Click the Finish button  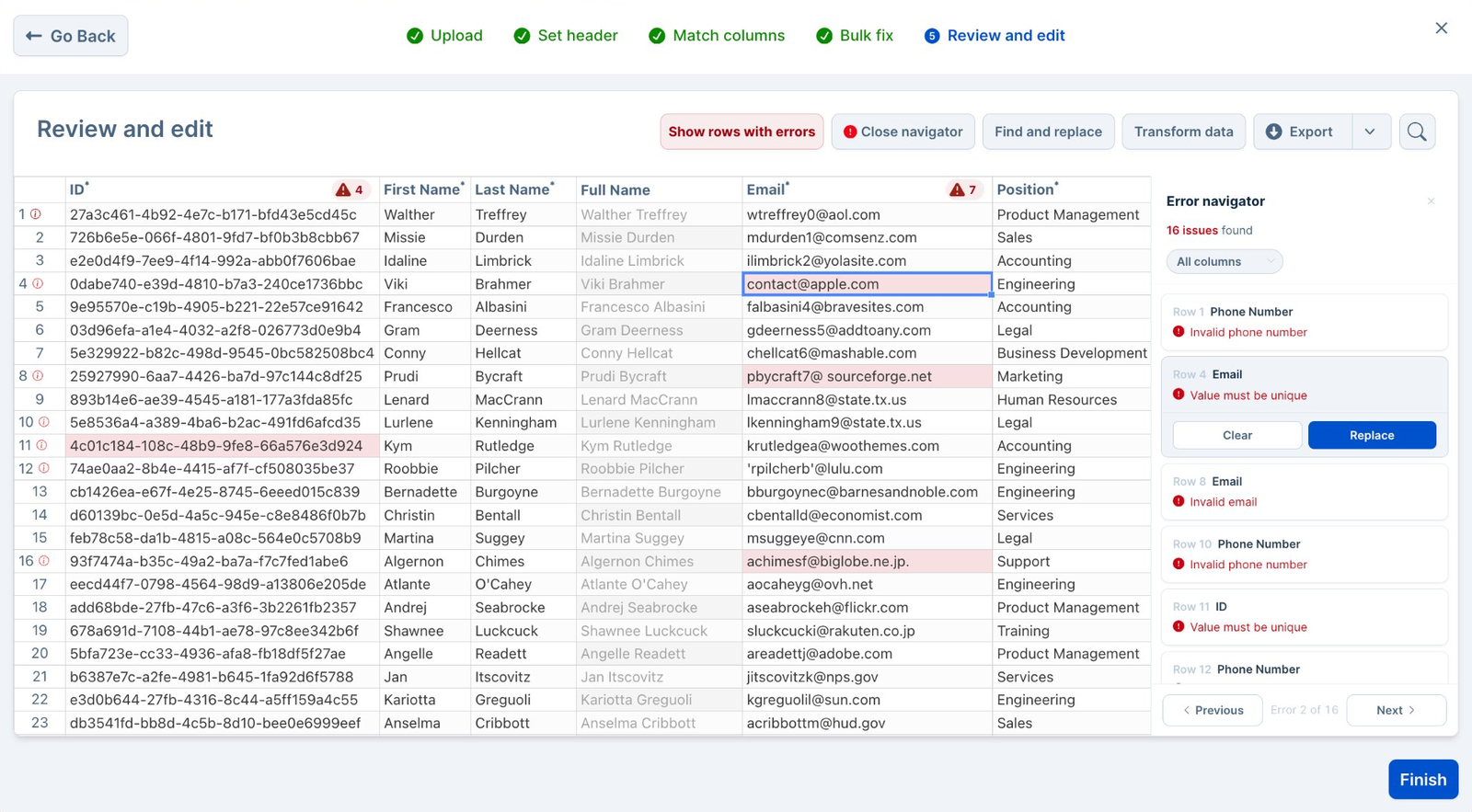tap(1423, 780)
